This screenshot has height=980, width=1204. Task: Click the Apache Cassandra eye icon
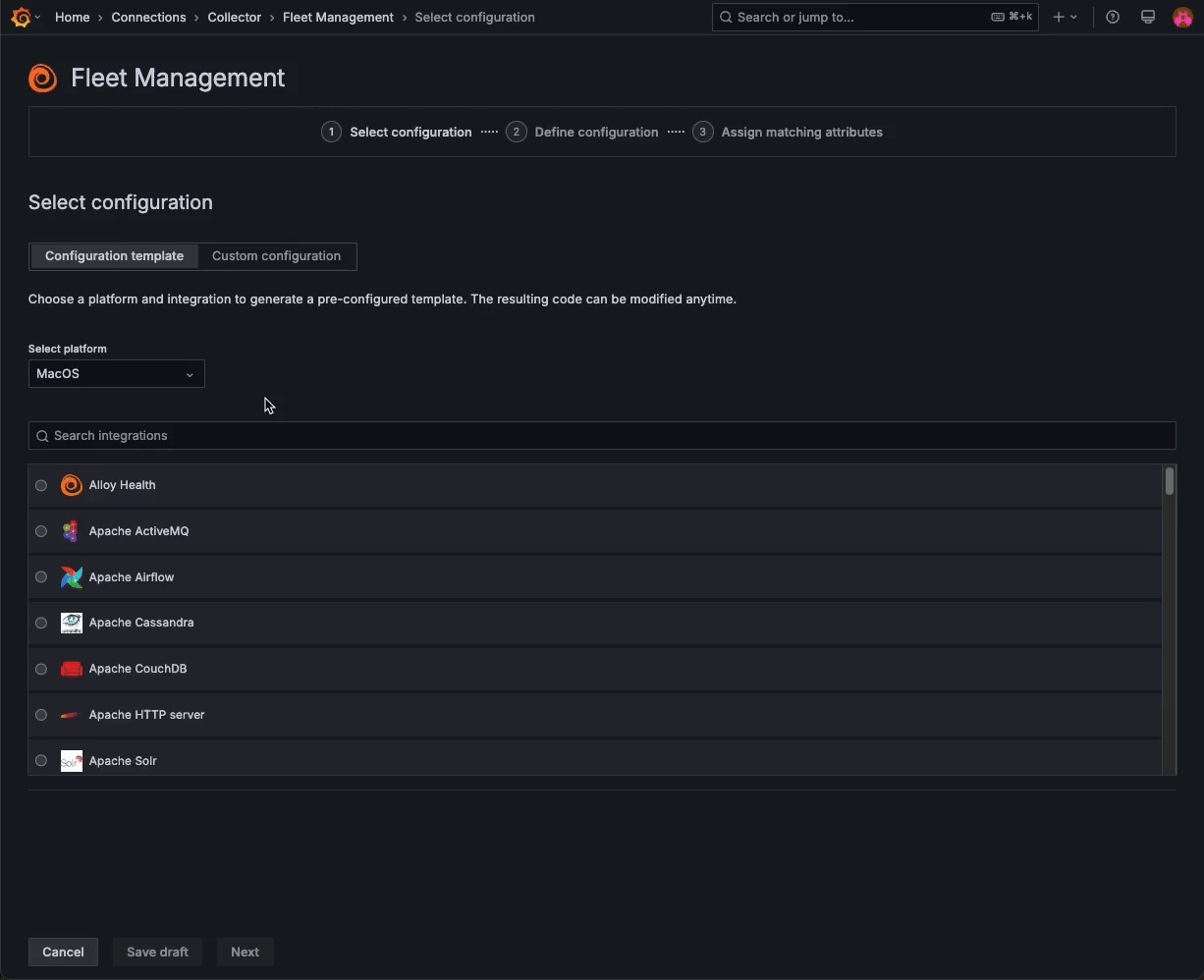(x=71, y=623)
